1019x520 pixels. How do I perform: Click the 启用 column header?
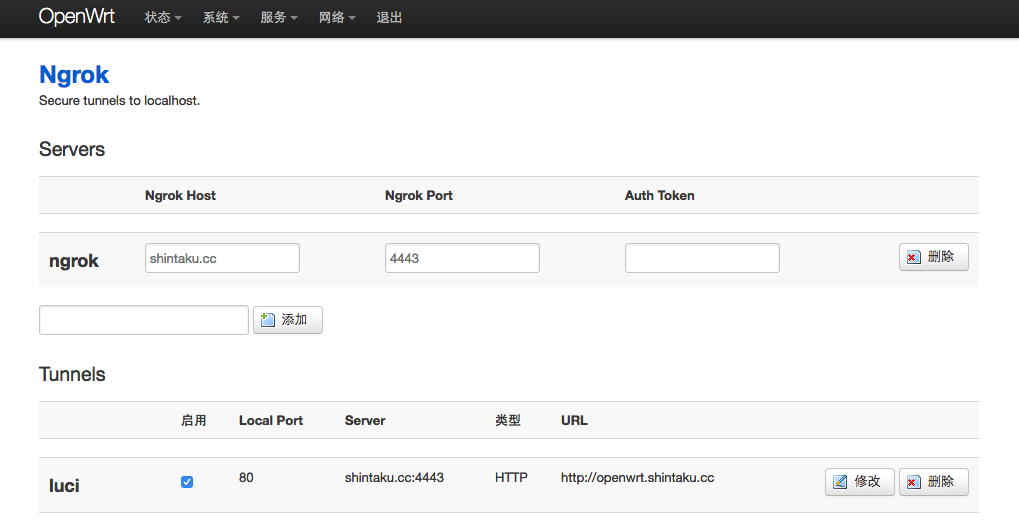194,421
